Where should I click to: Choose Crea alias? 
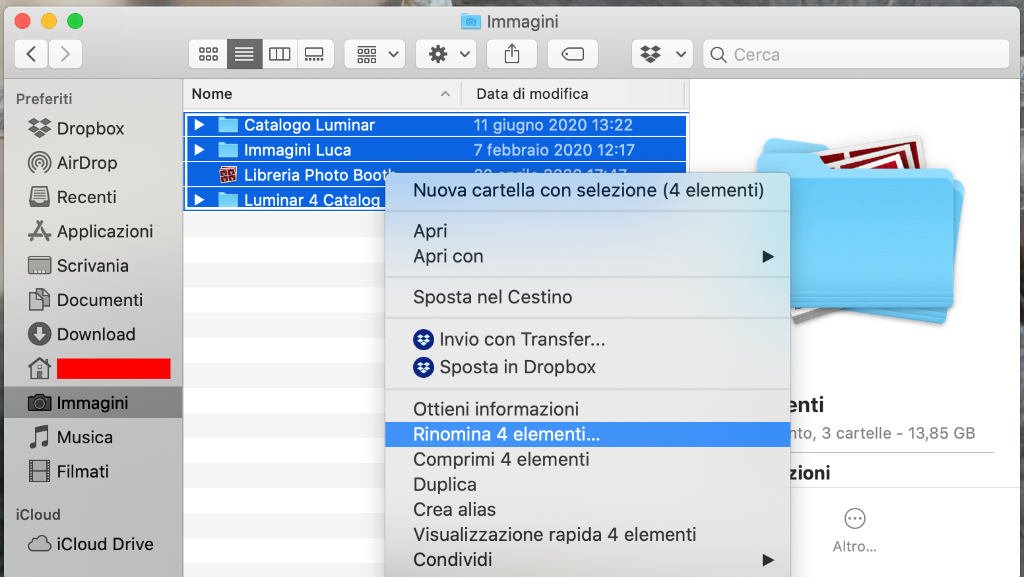(x=588, y=510)
